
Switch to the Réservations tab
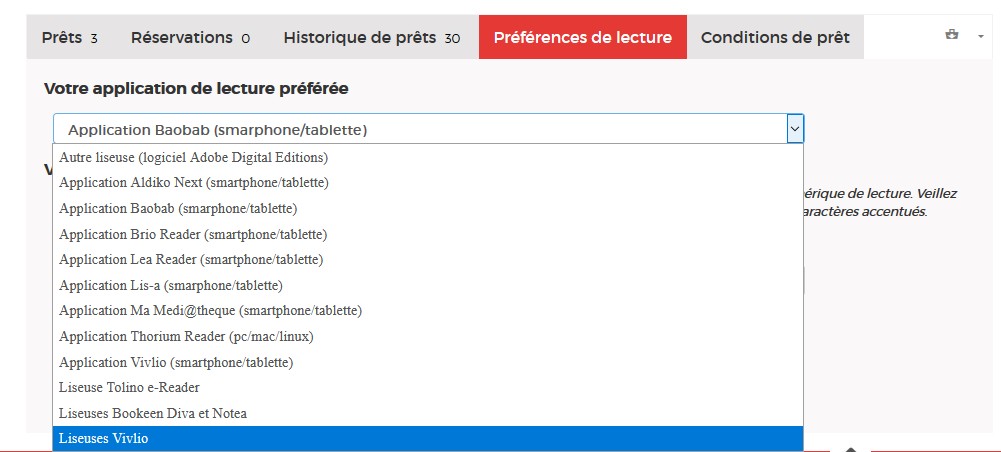[190, 38]
